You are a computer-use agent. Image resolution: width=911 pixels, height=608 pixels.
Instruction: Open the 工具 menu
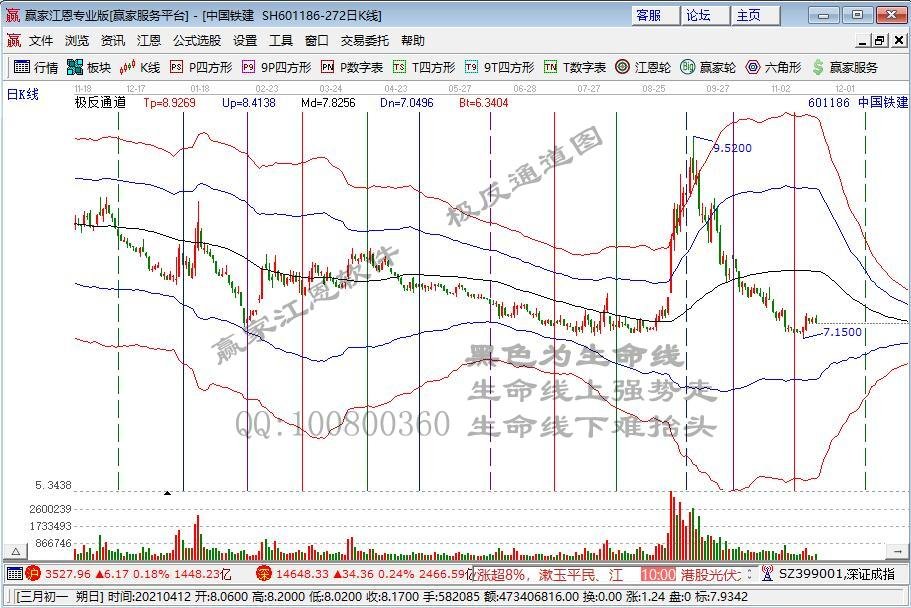(281, 41)
